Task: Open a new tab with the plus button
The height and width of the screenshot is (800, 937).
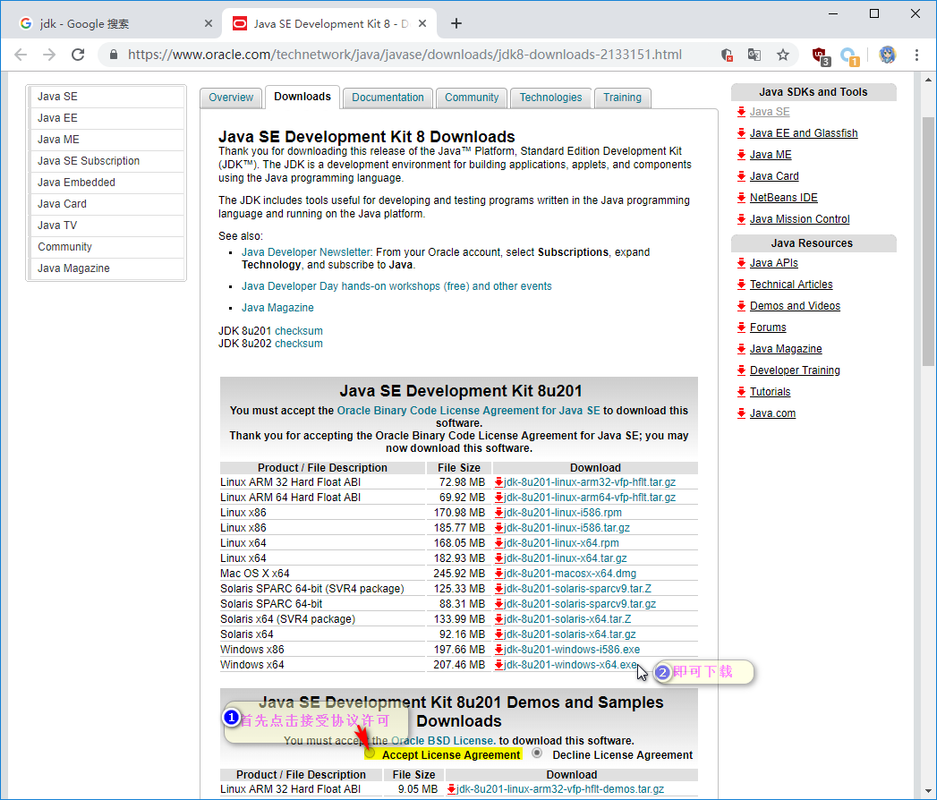Action: 456,23
